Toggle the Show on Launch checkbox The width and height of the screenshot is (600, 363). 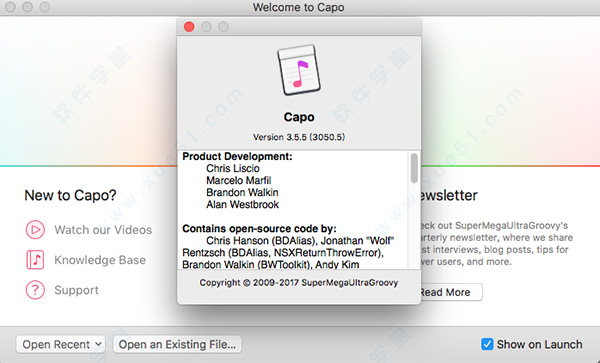[487, 344]
